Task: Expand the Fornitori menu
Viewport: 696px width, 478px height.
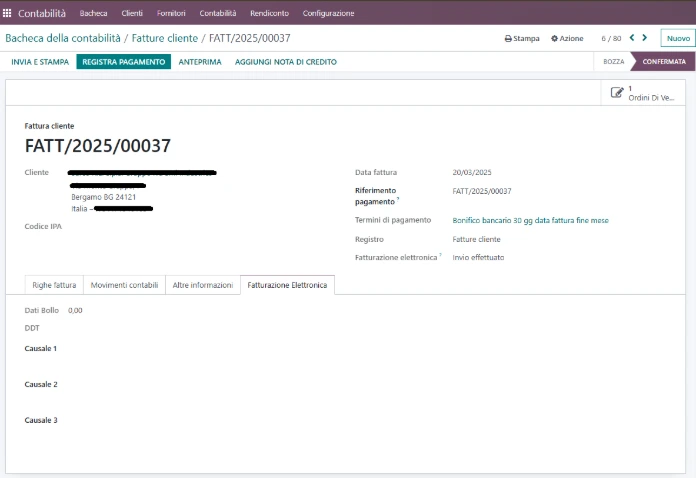Action: tap(171, 13)
